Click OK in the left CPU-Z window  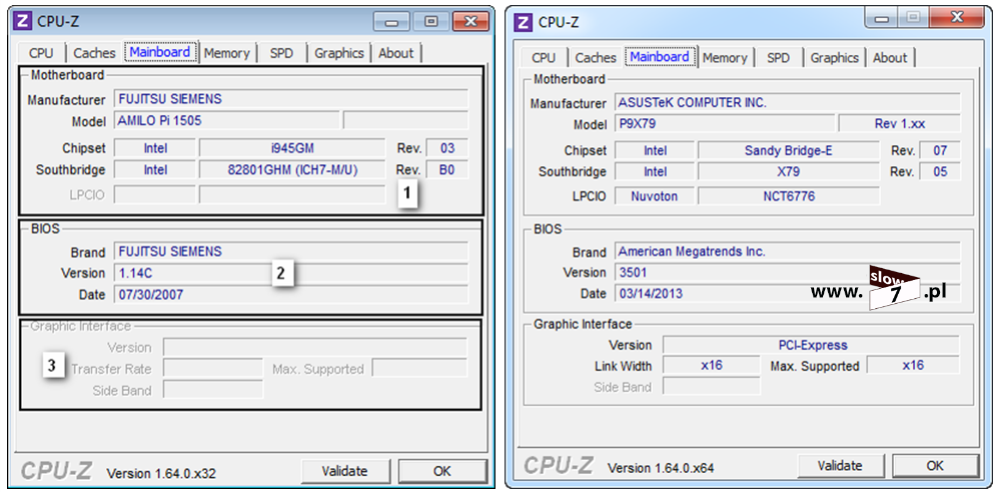[x=442, y=471]
